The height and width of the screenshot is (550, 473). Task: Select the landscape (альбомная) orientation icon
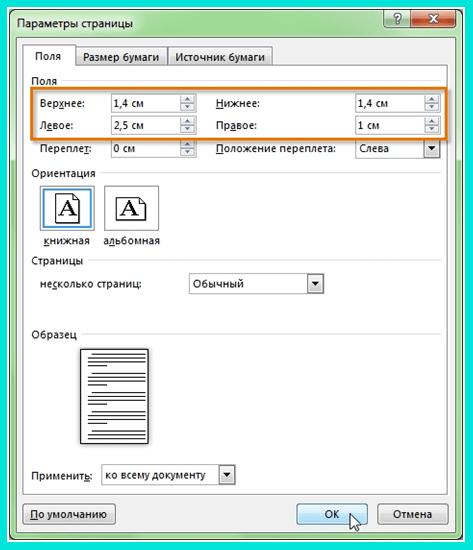pyautogui.click(x=131, y=208)
